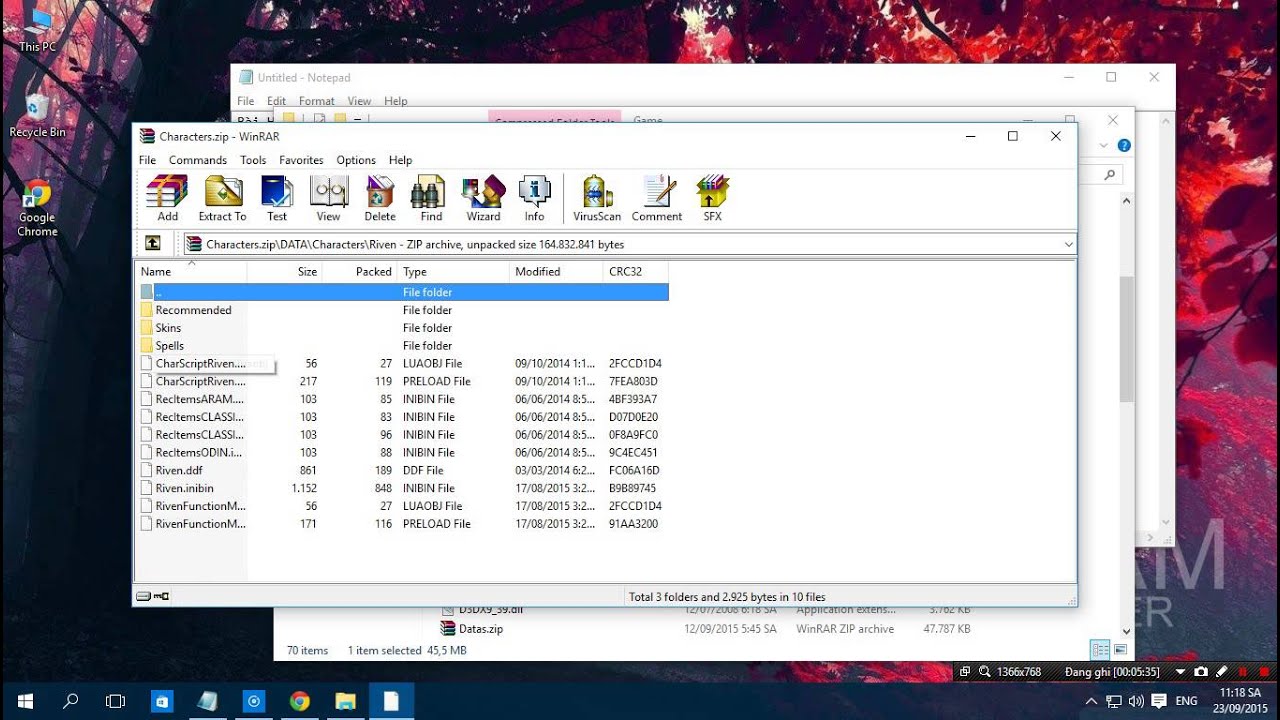The image size is (1280, 720).
Task: Select the RivenFunctionM PRELOAD file row
Action: click(x=402, y=523)
